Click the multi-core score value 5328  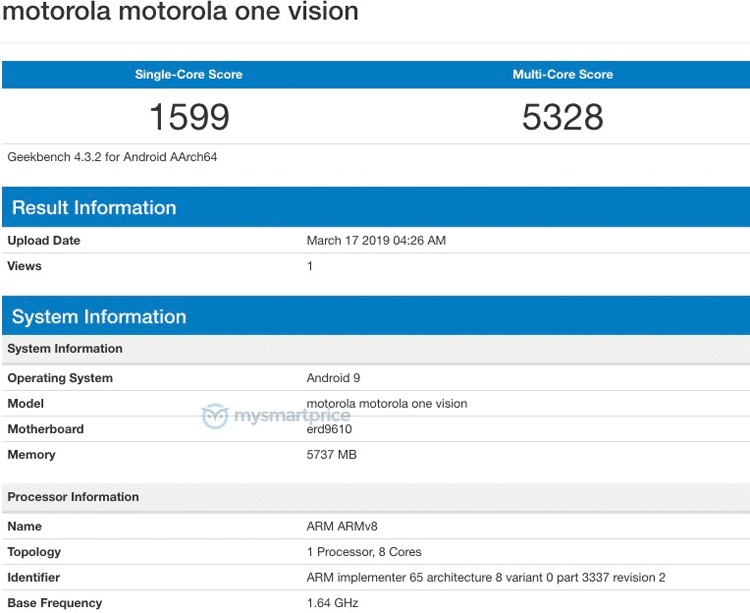click(562, 117)
